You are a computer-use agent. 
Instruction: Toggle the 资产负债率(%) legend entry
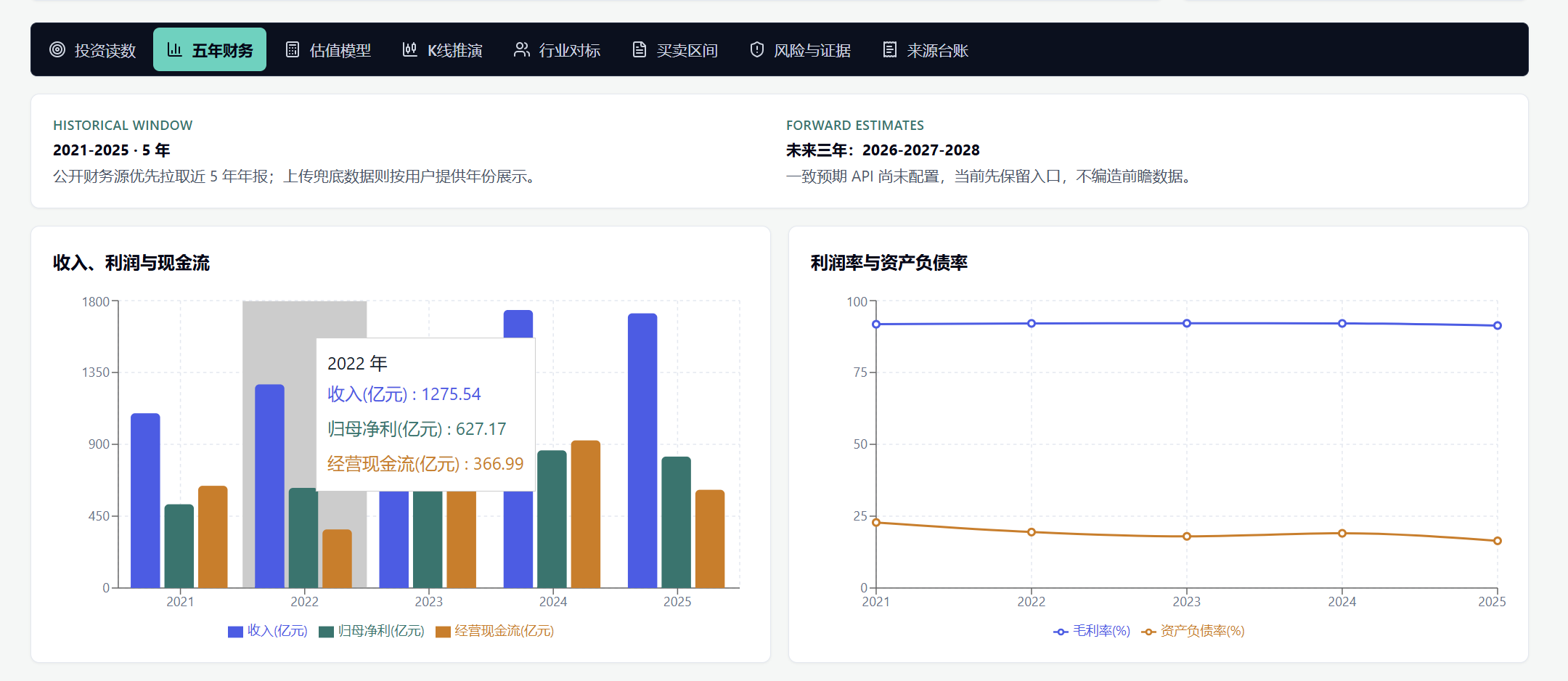[x=1193, y=631]
